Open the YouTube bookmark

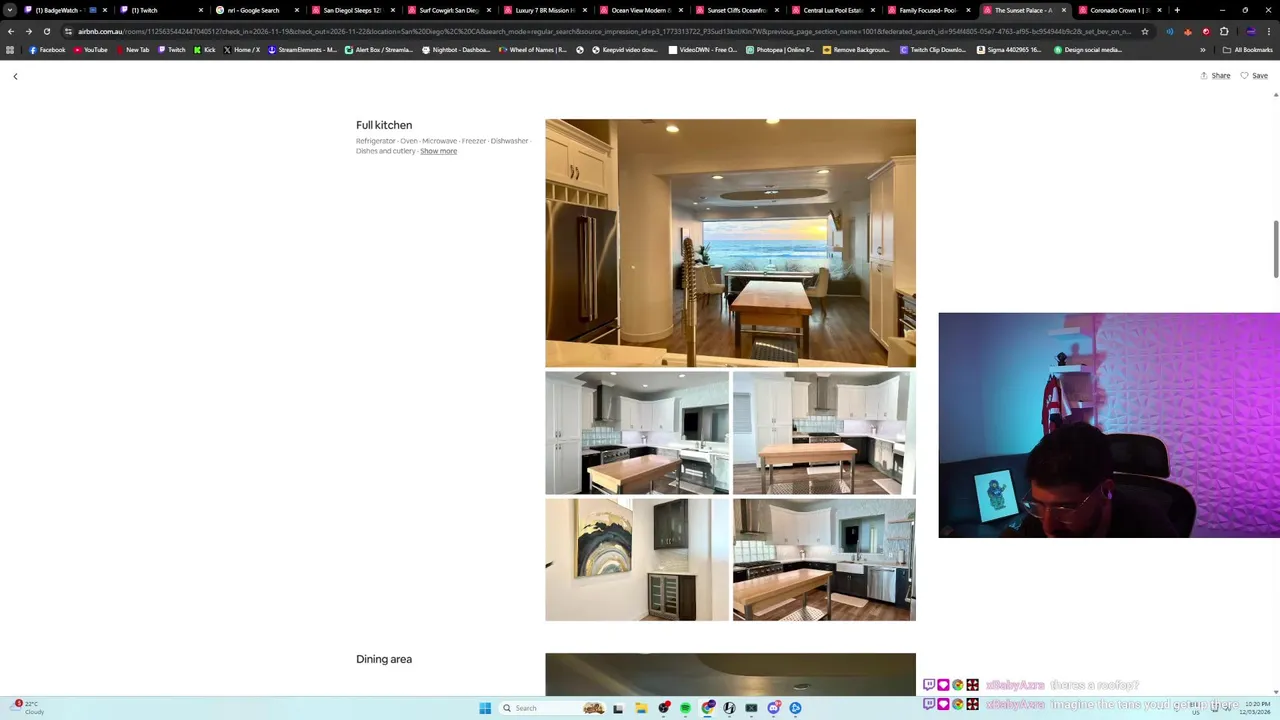(x=91, y=50)
